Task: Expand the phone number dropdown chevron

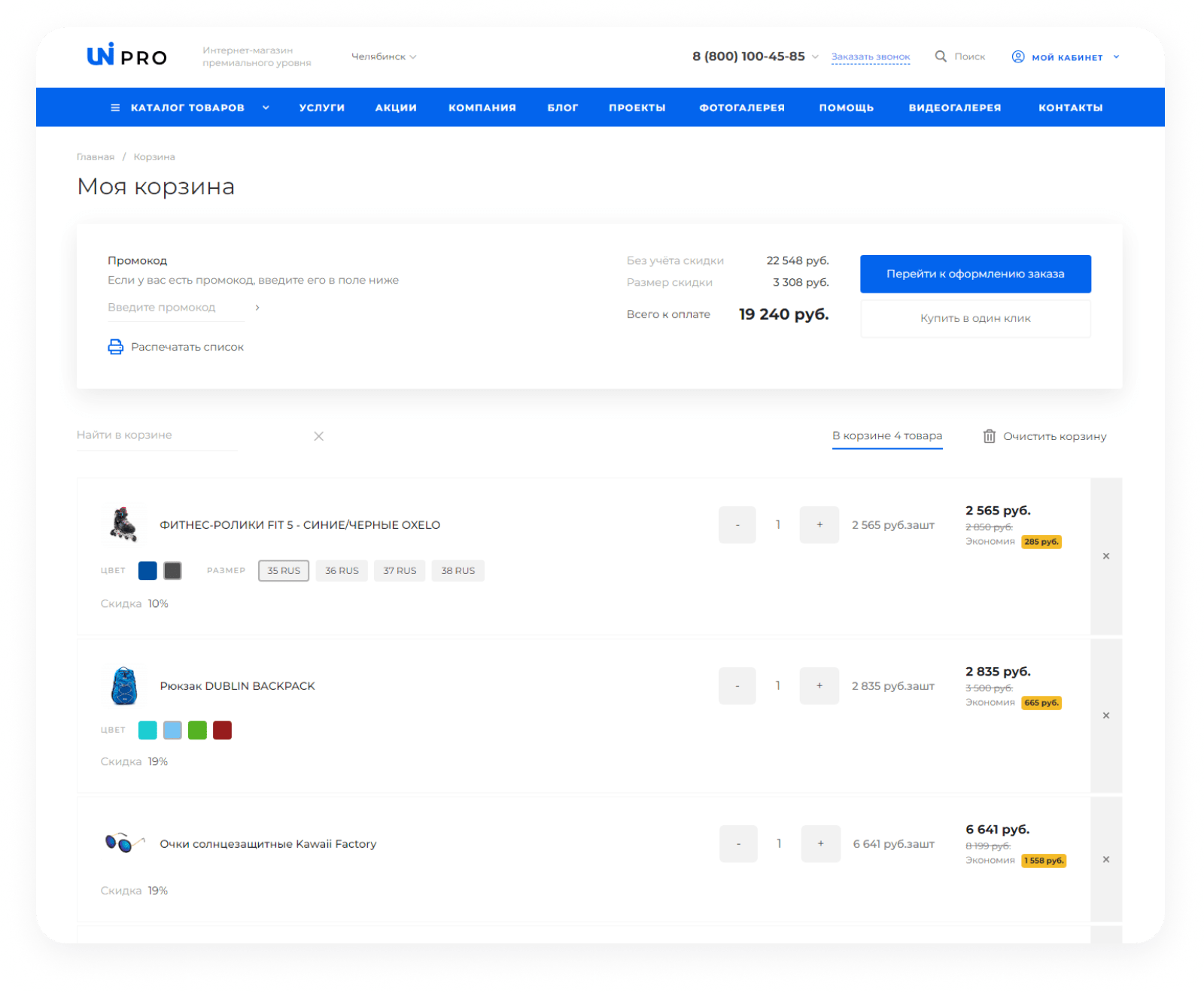Action: [x=815, y=56]
